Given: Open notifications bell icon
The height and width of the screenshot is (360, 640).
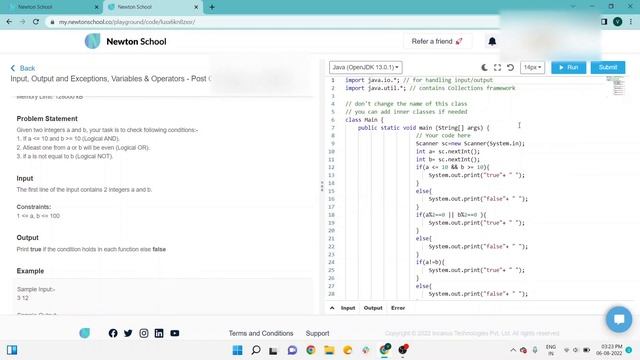Looking at the screenshot, I should pos(492,41).
